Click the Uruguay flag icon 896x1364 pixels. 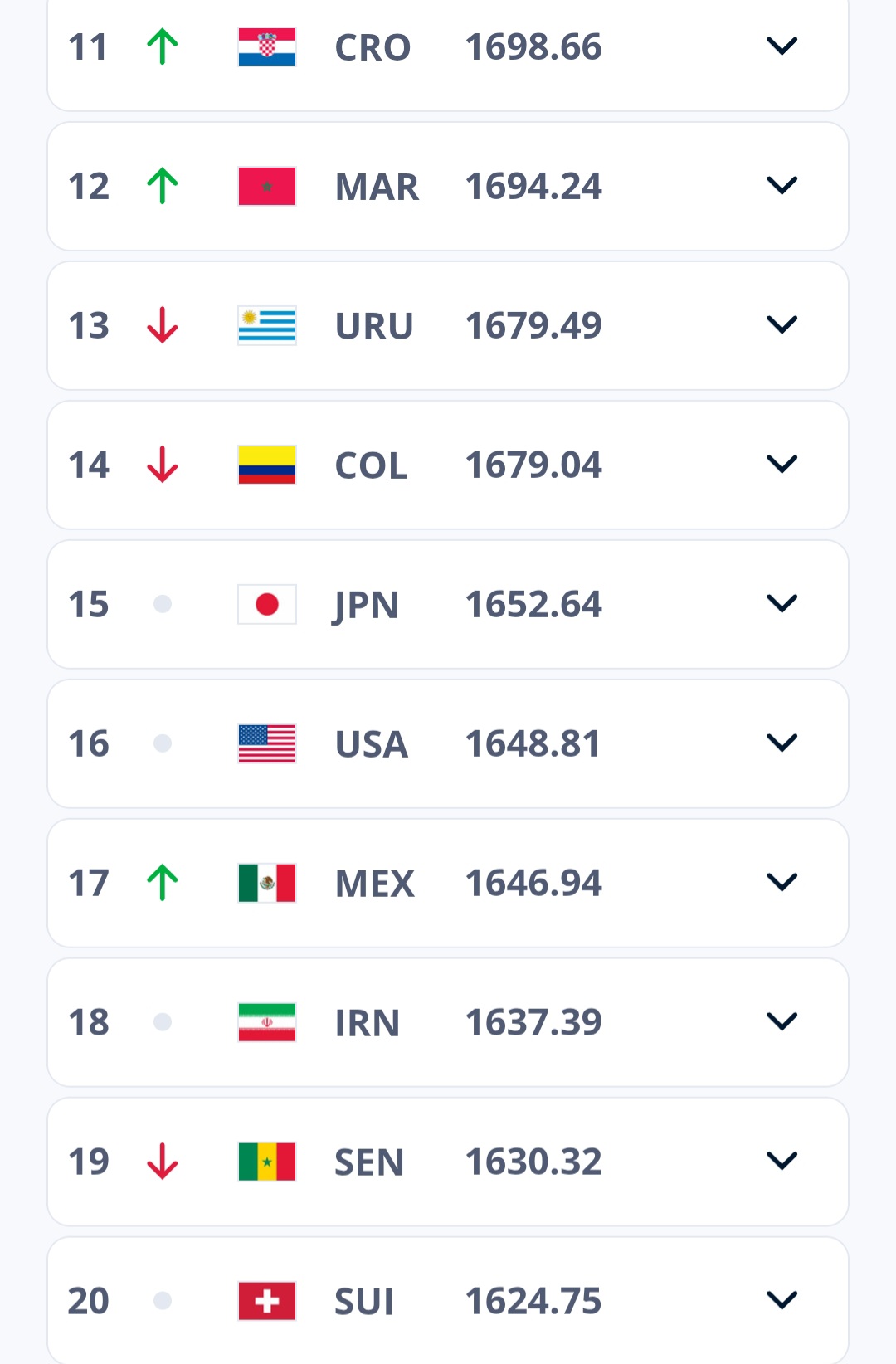(267, 325)
